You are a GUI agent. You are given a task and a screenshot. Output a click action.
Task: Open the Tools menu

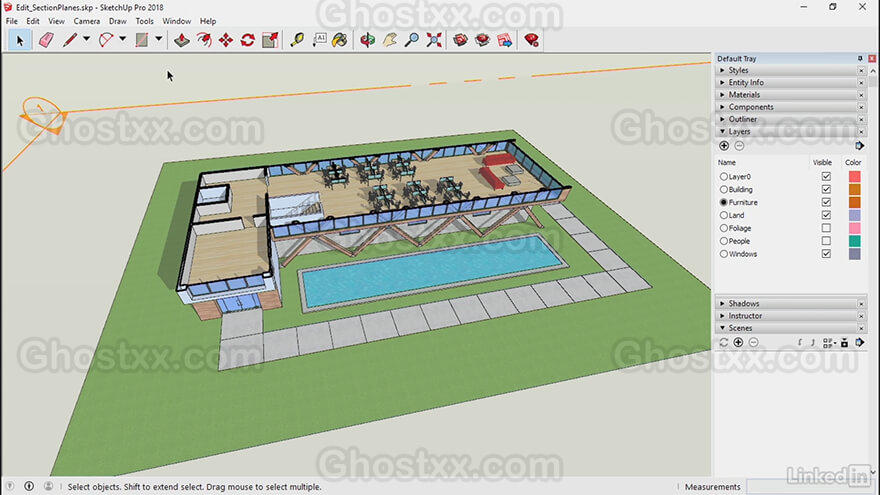coord(144,21)
